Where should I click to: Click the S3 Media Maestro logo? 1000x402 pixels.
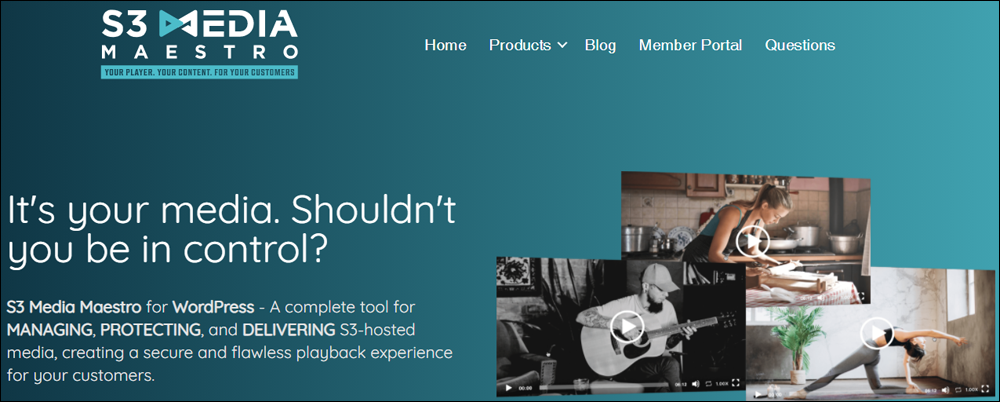pos(200,43)
